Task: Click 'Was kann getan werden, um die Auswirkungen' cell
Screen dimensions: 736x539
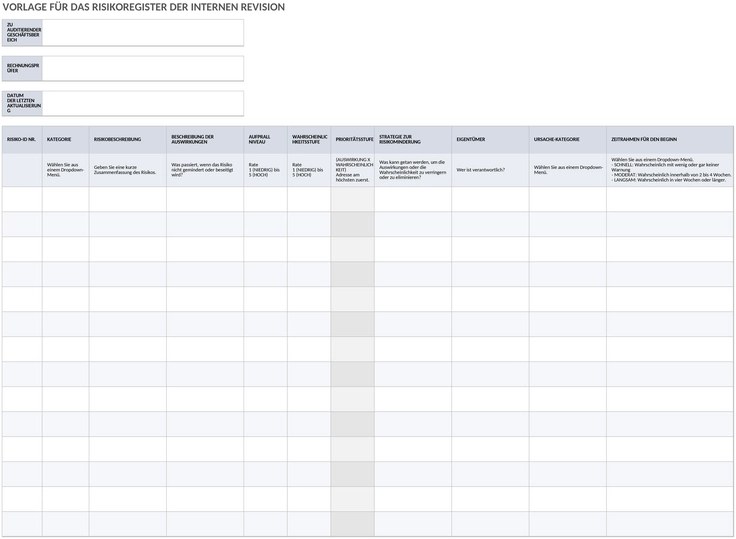Action: coord(413,170)
